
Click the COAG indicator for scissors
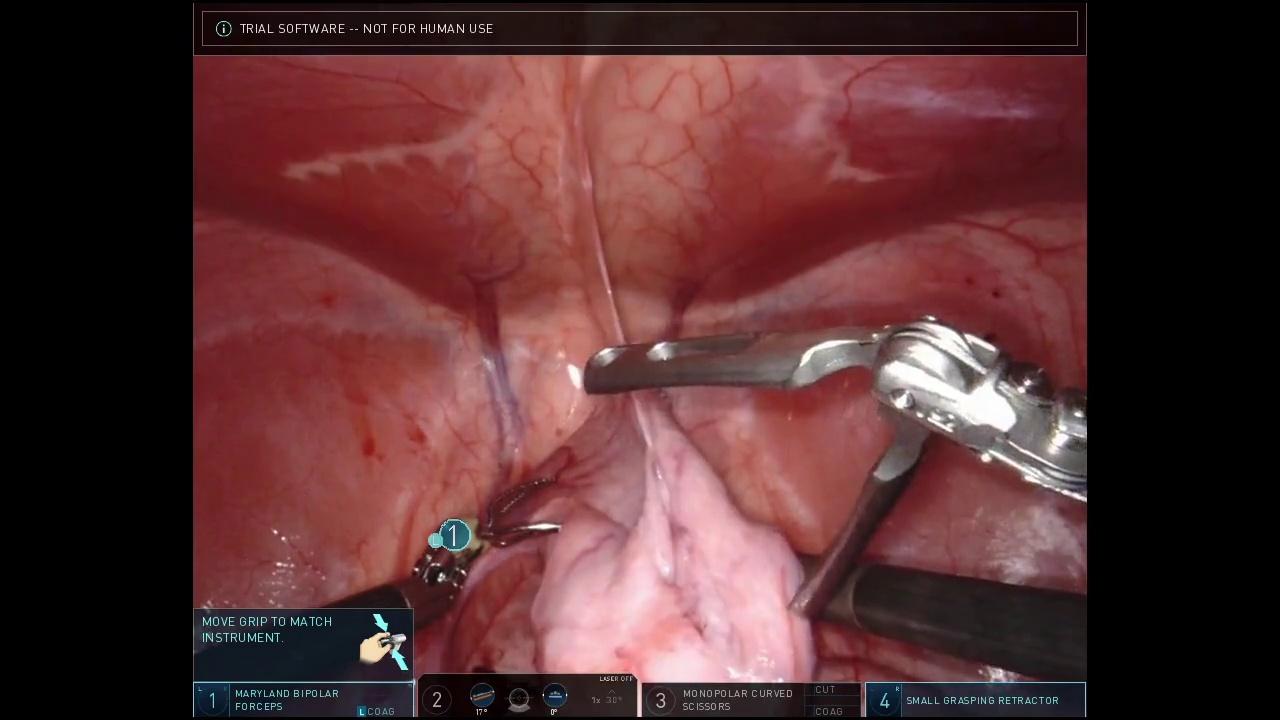829,712
